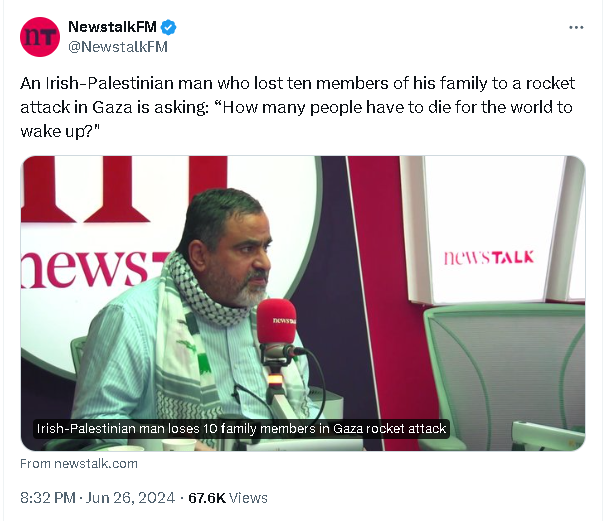Click the blue verified badge

point(167,27)
